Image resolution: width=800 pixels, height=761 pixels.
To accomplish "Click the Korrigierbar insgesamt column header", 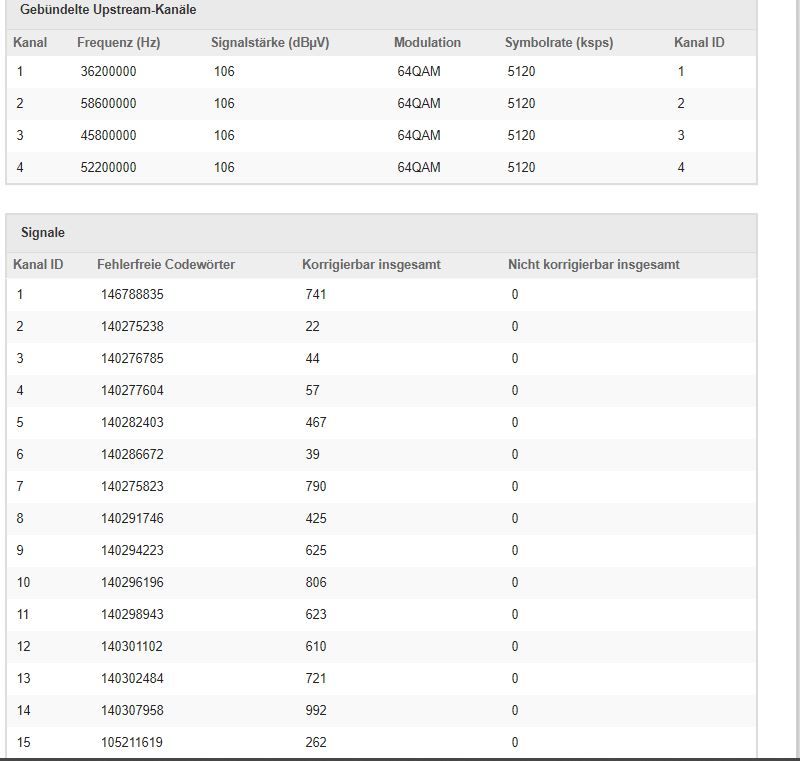I will [x=371, y=265].
